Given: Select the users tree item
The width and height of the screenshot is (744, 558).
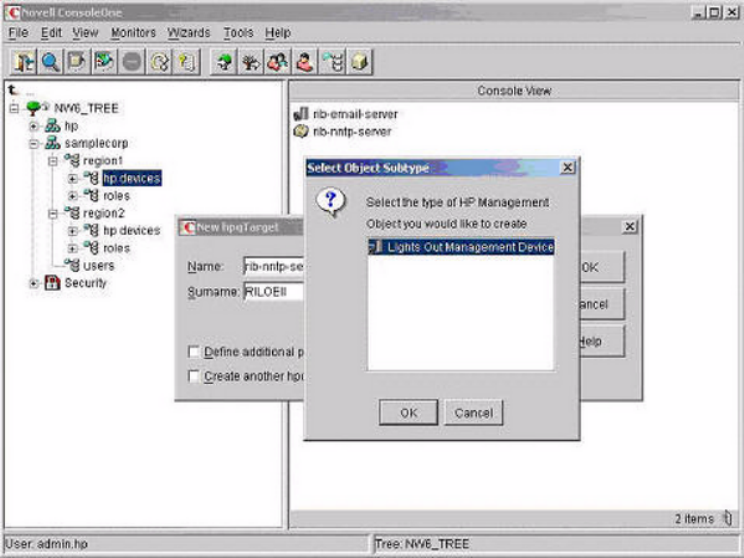Looking at the screenshot, I should coord(99,265).
